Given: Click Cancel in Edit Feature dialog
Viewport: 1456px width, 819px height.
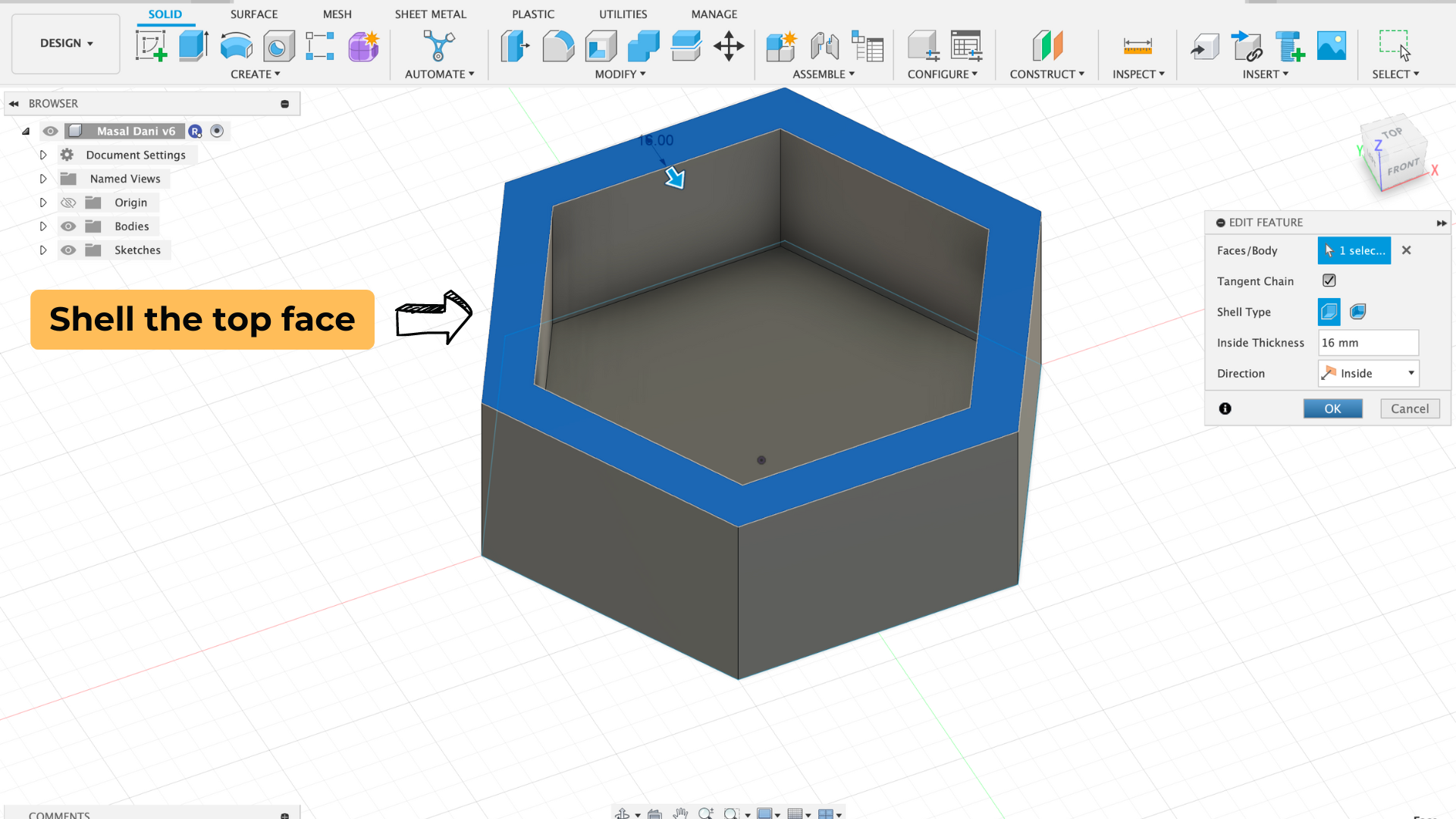Looking at the screenshot, I should (x=1409, y=409).
